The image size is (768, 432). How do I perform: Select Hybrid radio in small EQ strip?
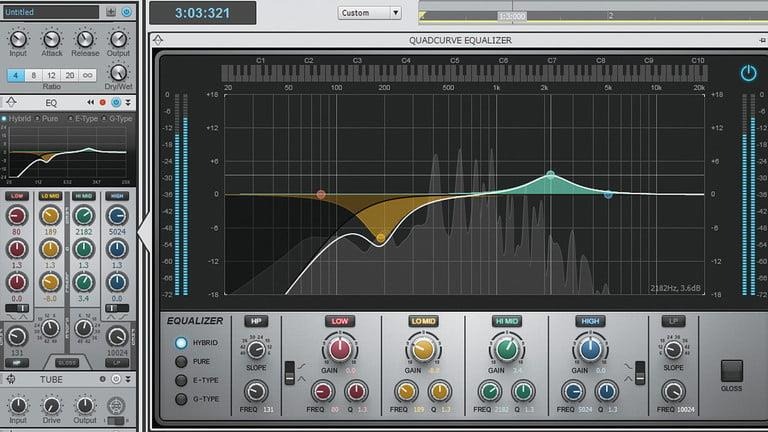4,119
